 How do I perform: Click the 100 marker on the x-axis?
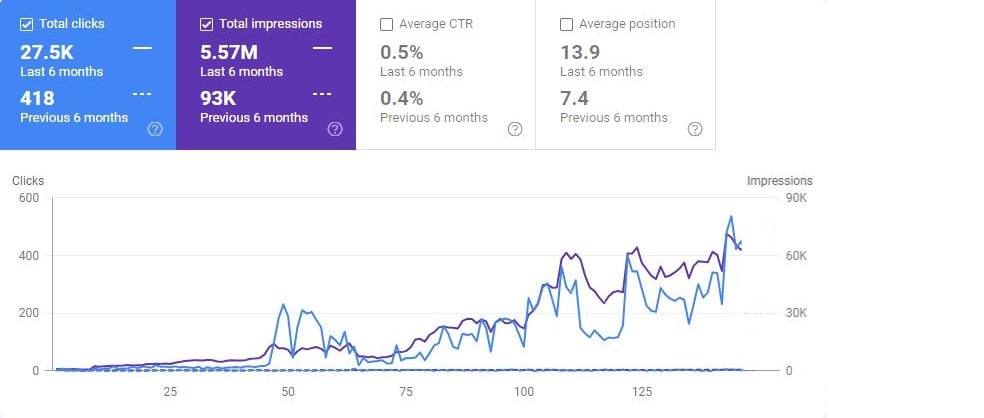[x=523, y=390]
